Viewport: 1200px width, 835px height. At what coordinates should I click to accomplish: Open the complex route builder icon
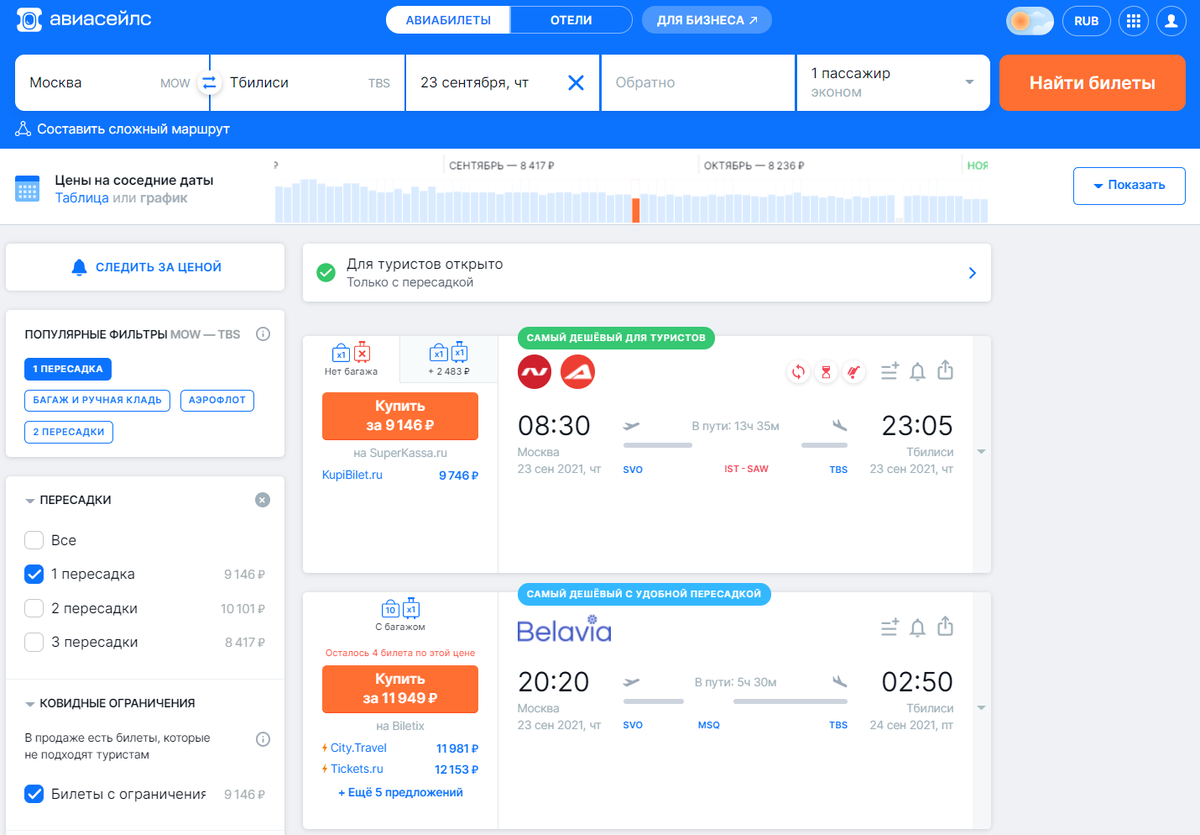point(23,129)
